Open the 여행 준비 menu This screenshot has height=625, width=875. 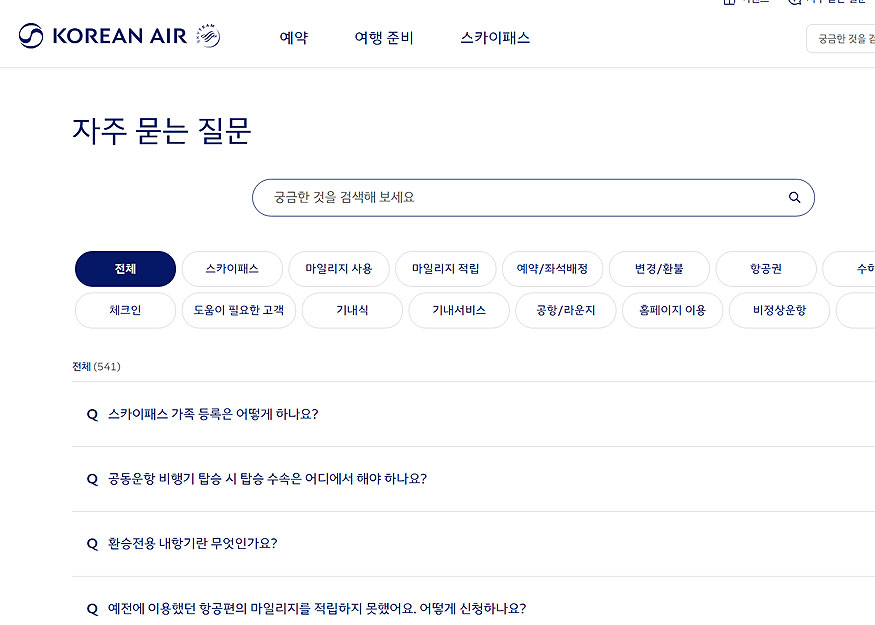point(384,37)
